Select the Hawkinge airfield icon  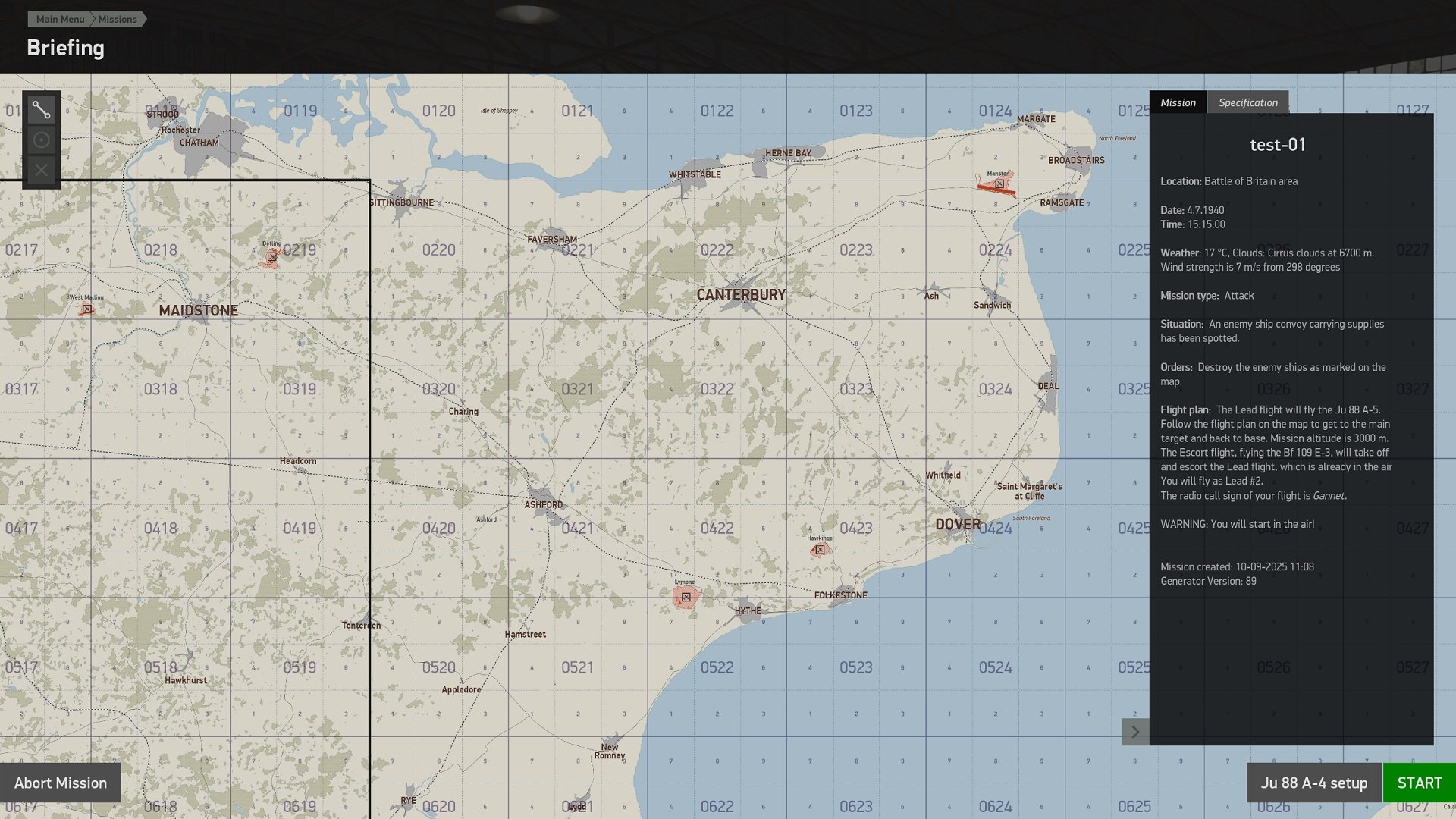(x=820, y=550)
